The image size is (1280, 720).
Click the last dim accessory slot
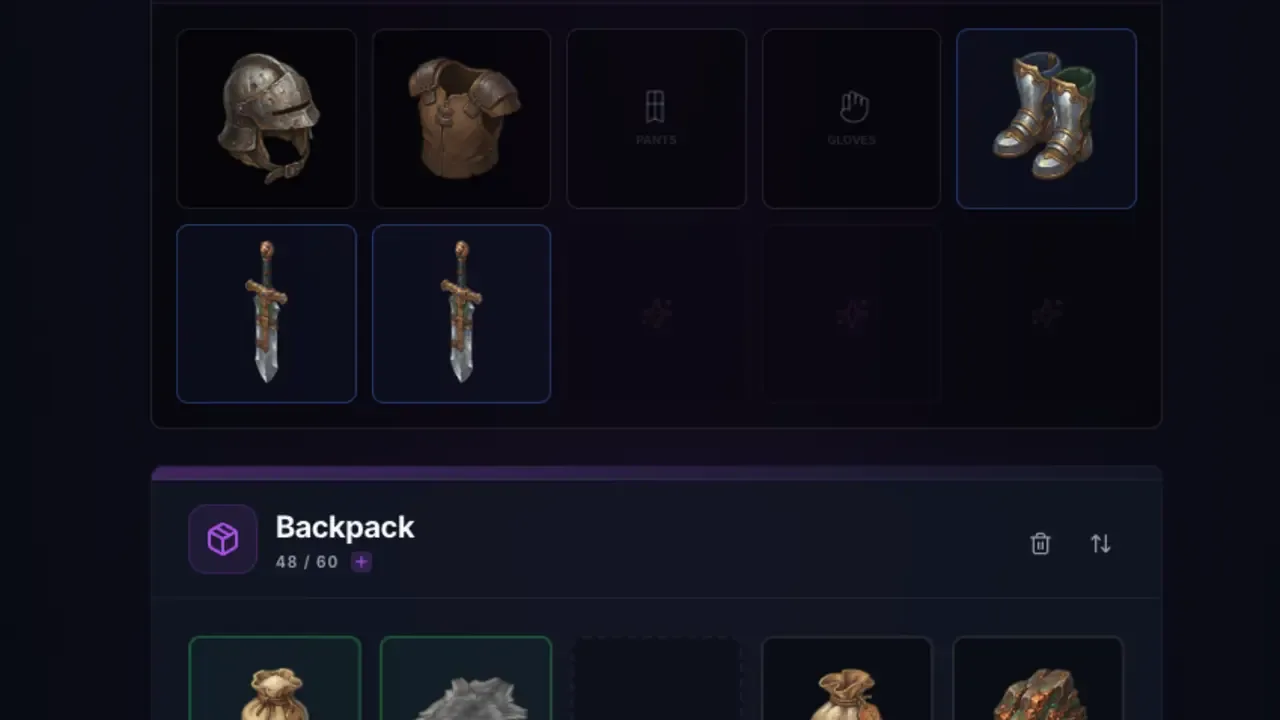point(1046,314)
